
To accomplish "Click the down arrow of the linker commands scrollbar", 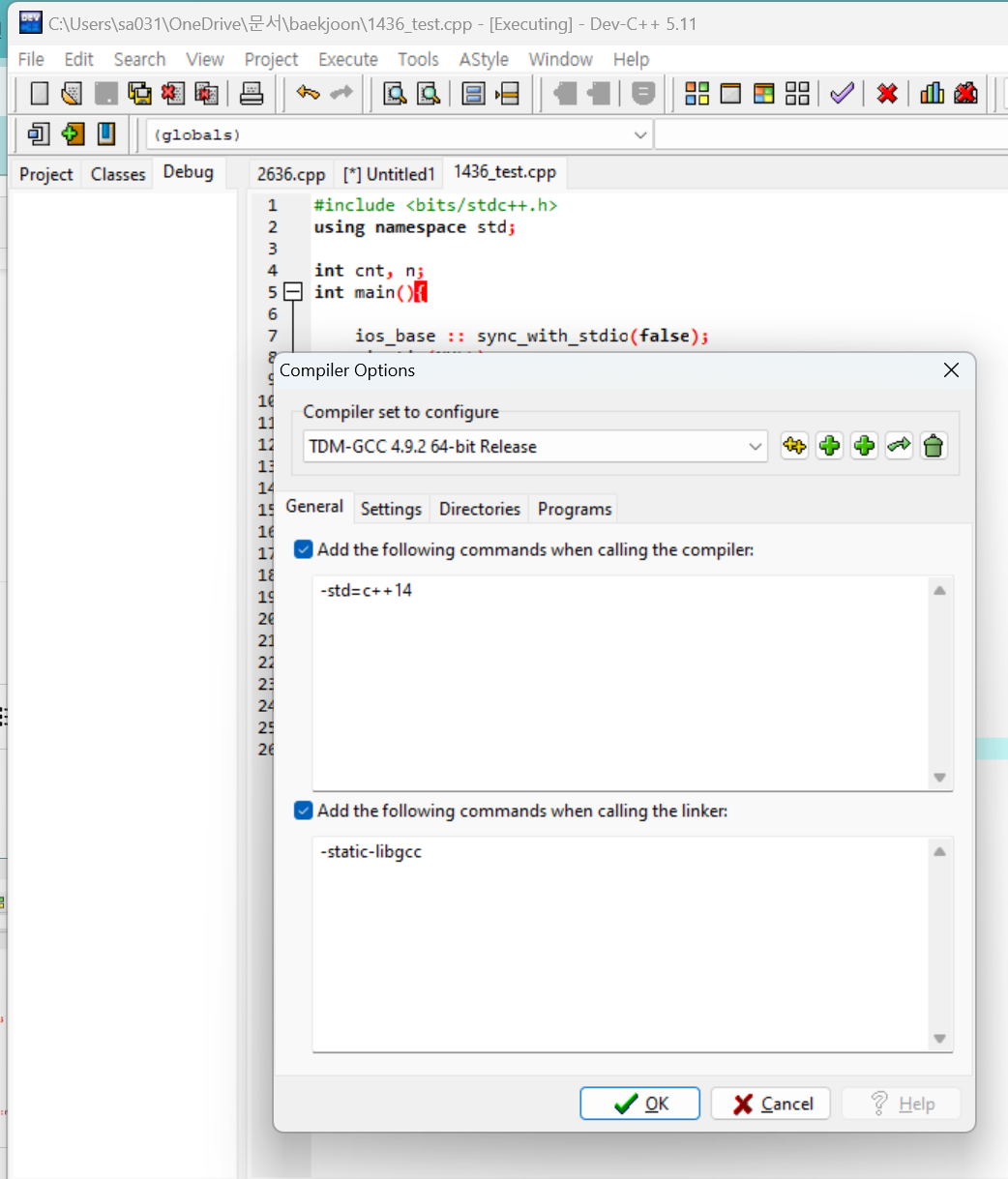I will 939,1039.
